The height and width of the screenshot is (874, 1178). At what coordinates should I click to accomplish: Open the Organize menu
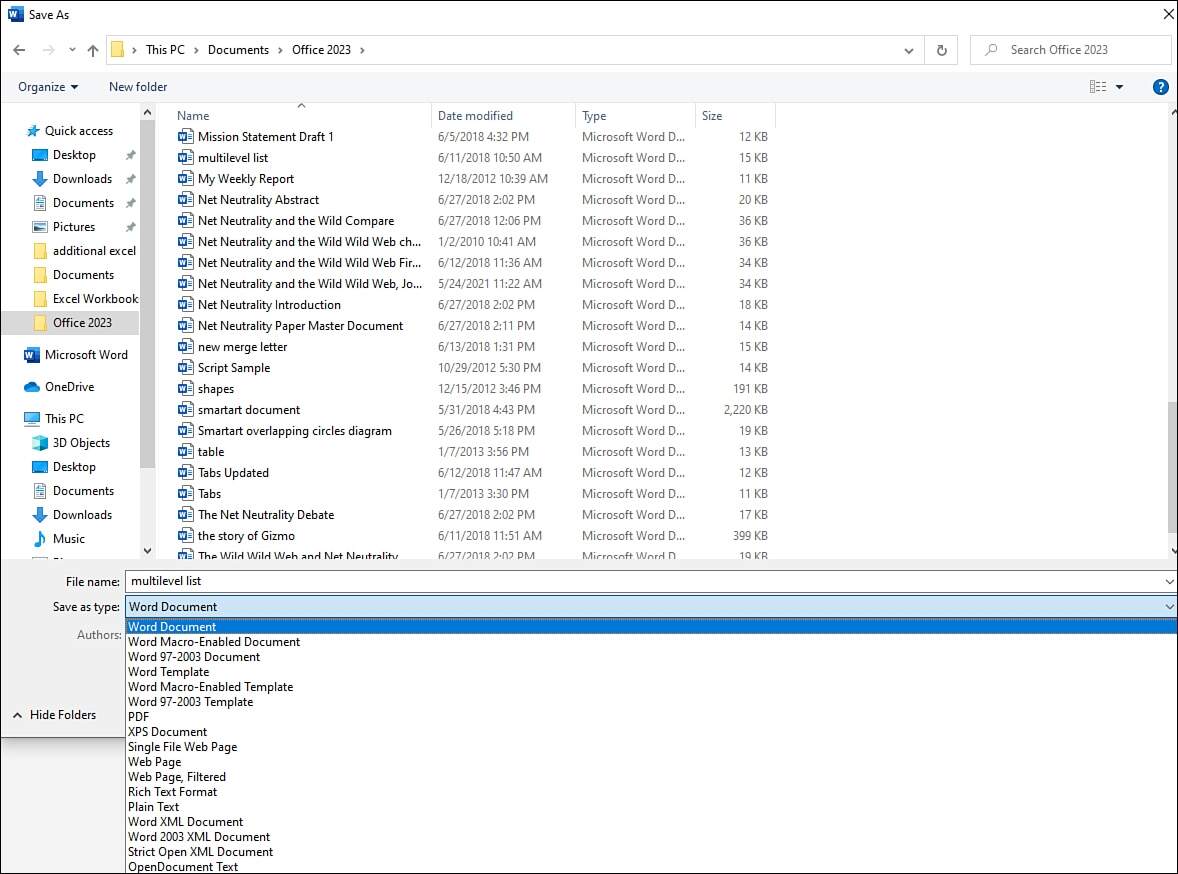(48, 87)
